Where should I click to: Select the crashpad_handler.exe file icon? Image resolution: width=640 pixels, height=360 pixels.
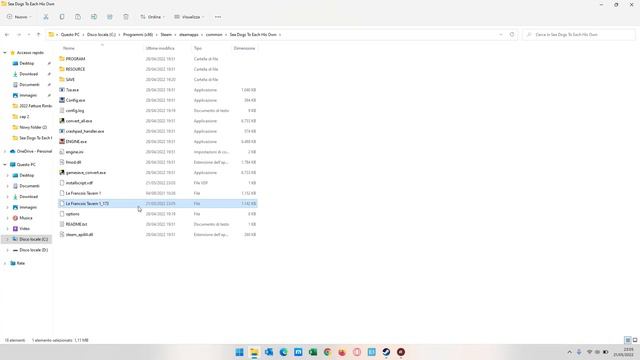pos(62,131)
